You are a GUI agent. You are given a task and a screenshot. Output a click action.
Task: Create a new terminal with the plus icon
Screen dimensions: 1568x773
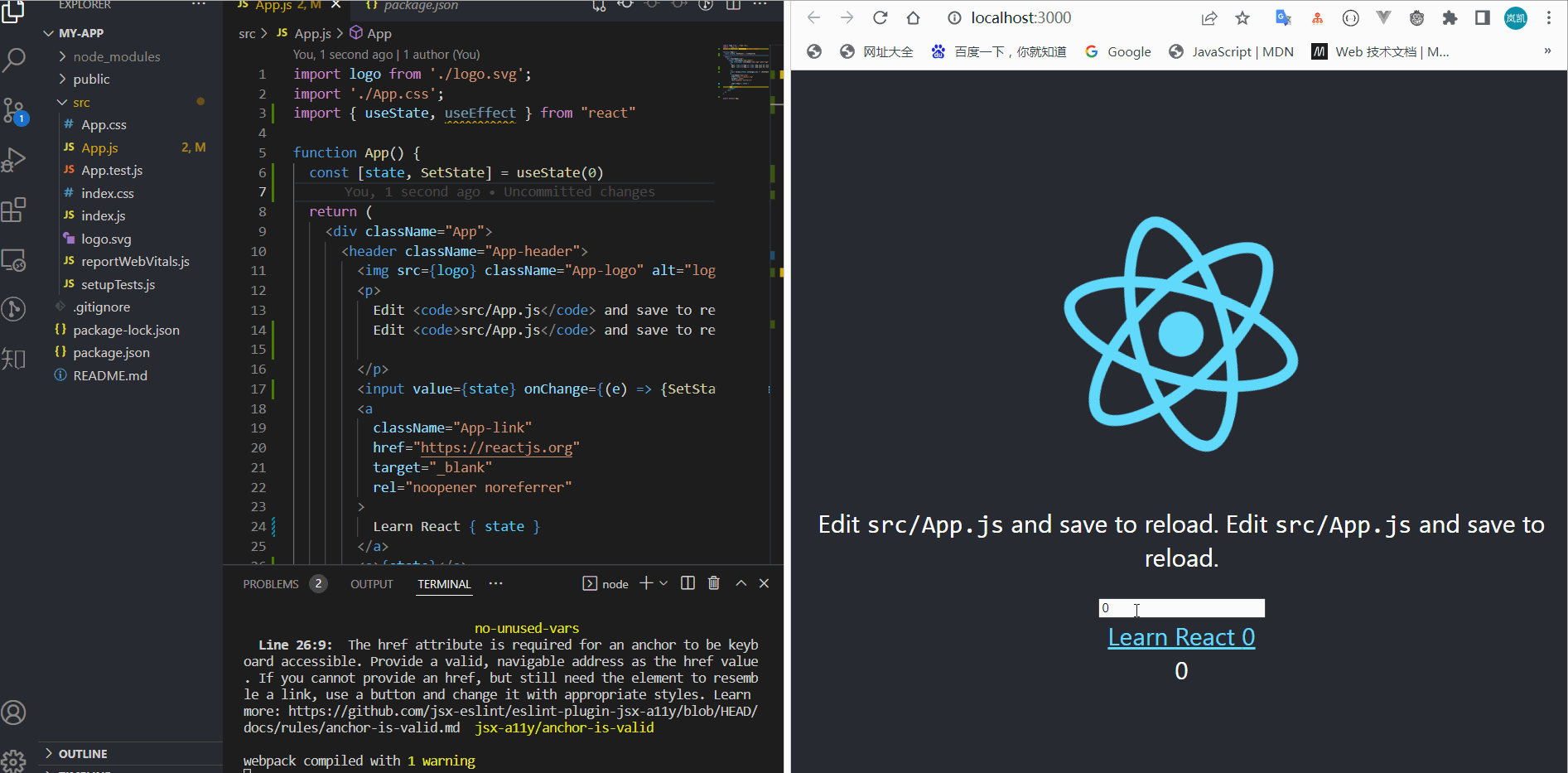(x=644, y=582)
